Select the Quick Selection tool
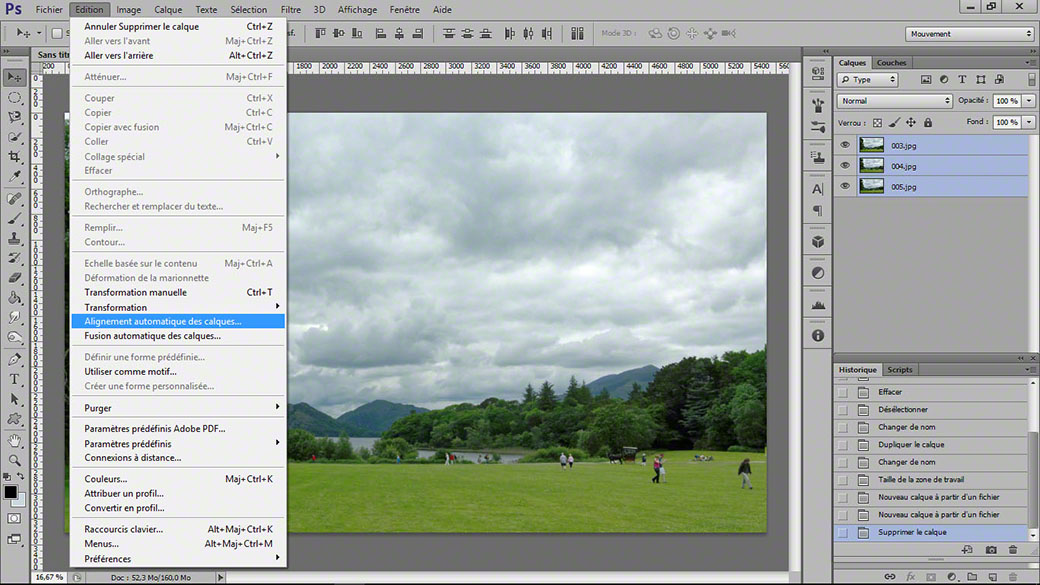 coord(14,137)
